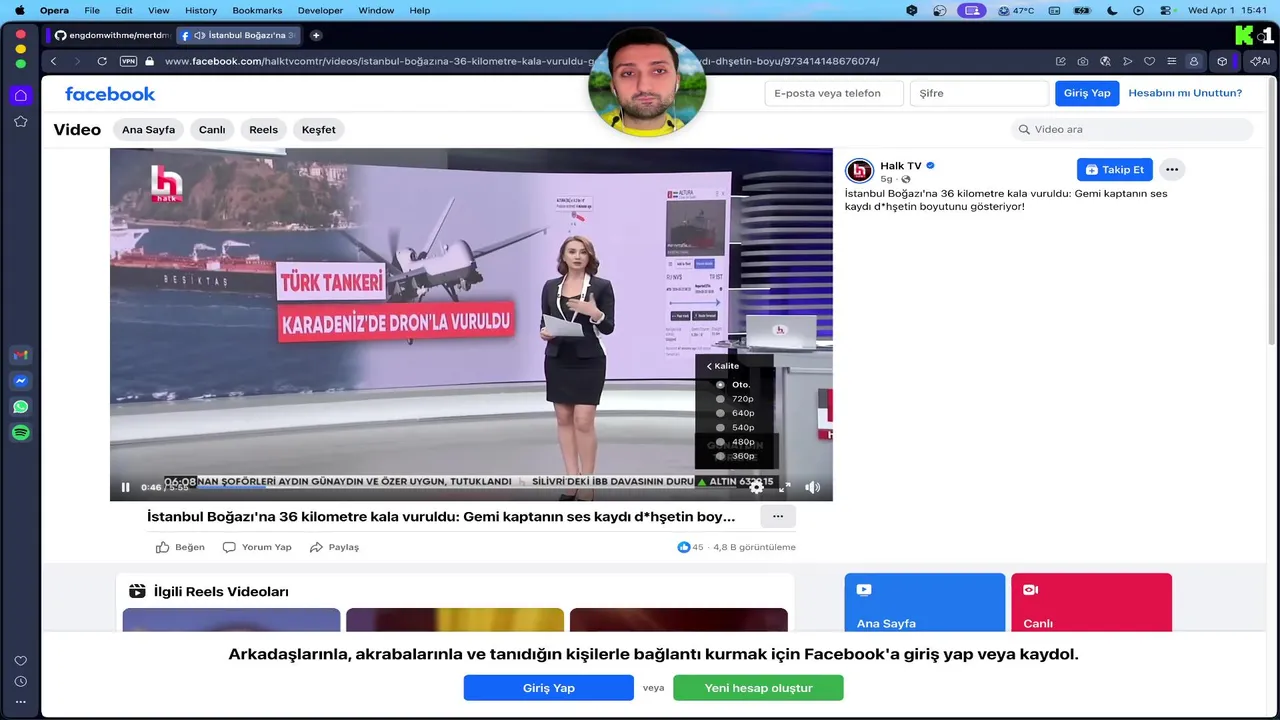Focus the Şifre password field

979,93
